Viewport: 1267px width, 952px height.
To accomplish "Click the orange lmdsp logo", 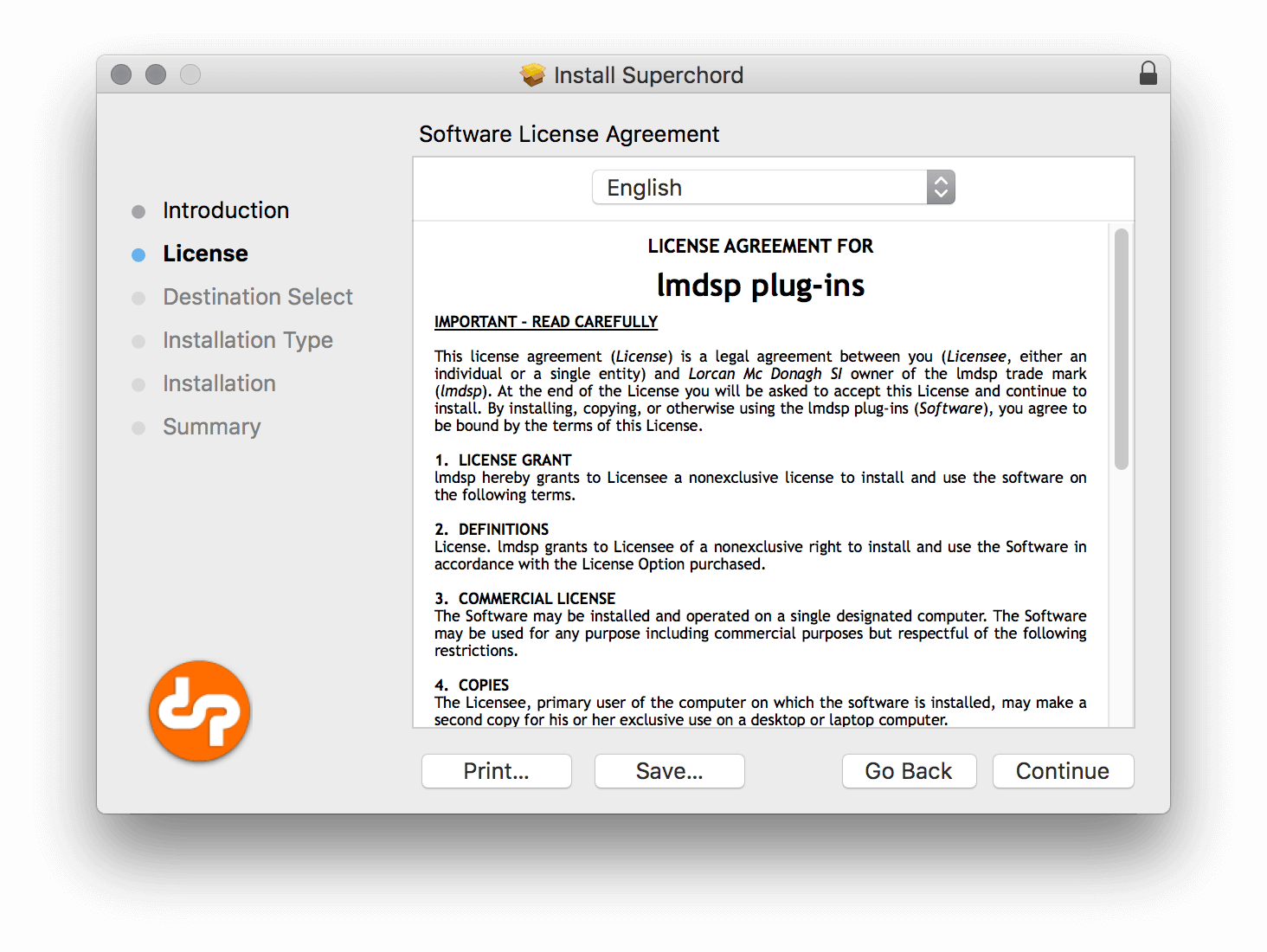I will [x=200, y=711].
